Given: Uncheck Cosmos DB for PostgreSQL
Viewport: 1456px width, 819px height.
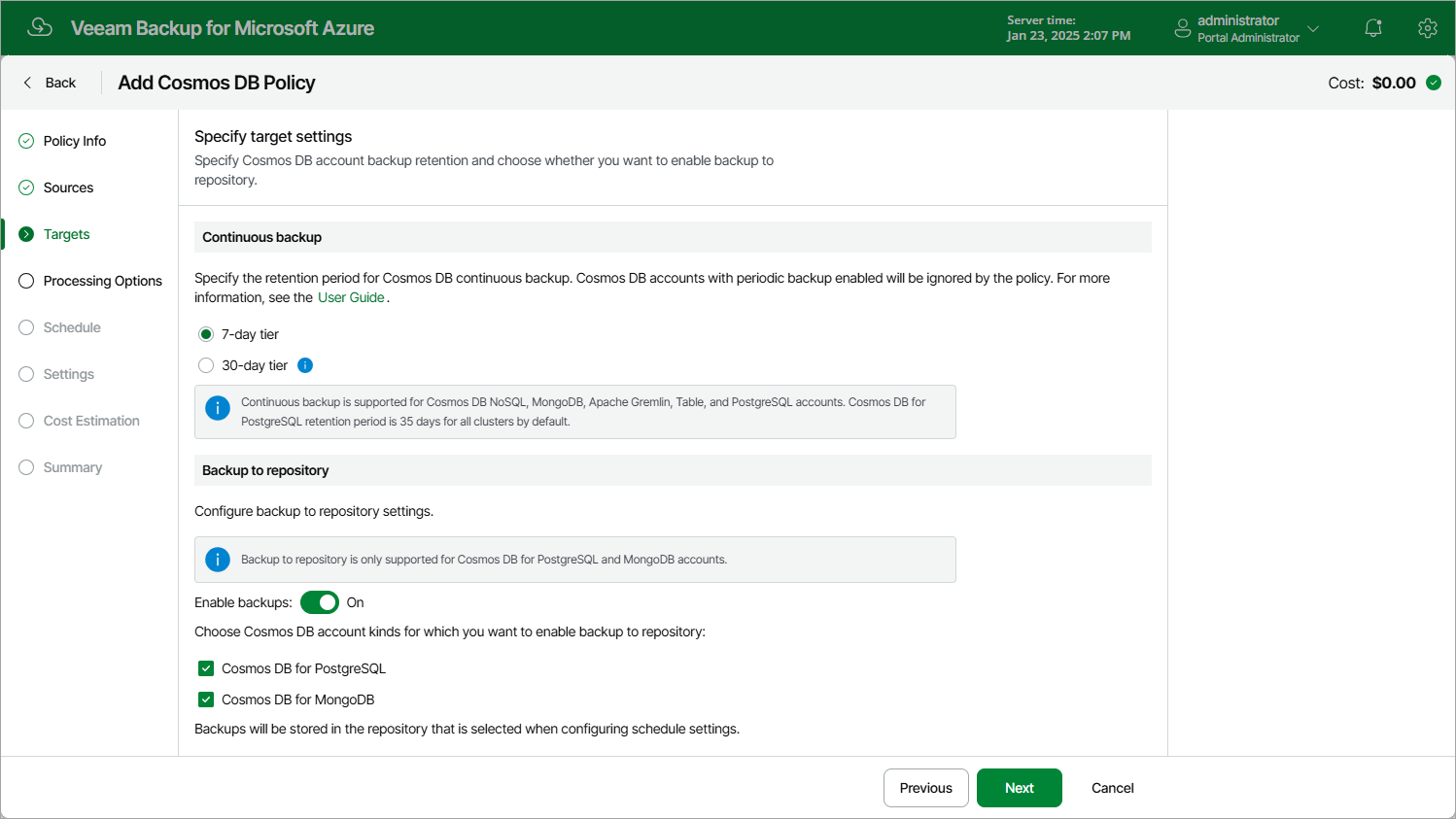Looking at the screenshot, I should 206,668.
